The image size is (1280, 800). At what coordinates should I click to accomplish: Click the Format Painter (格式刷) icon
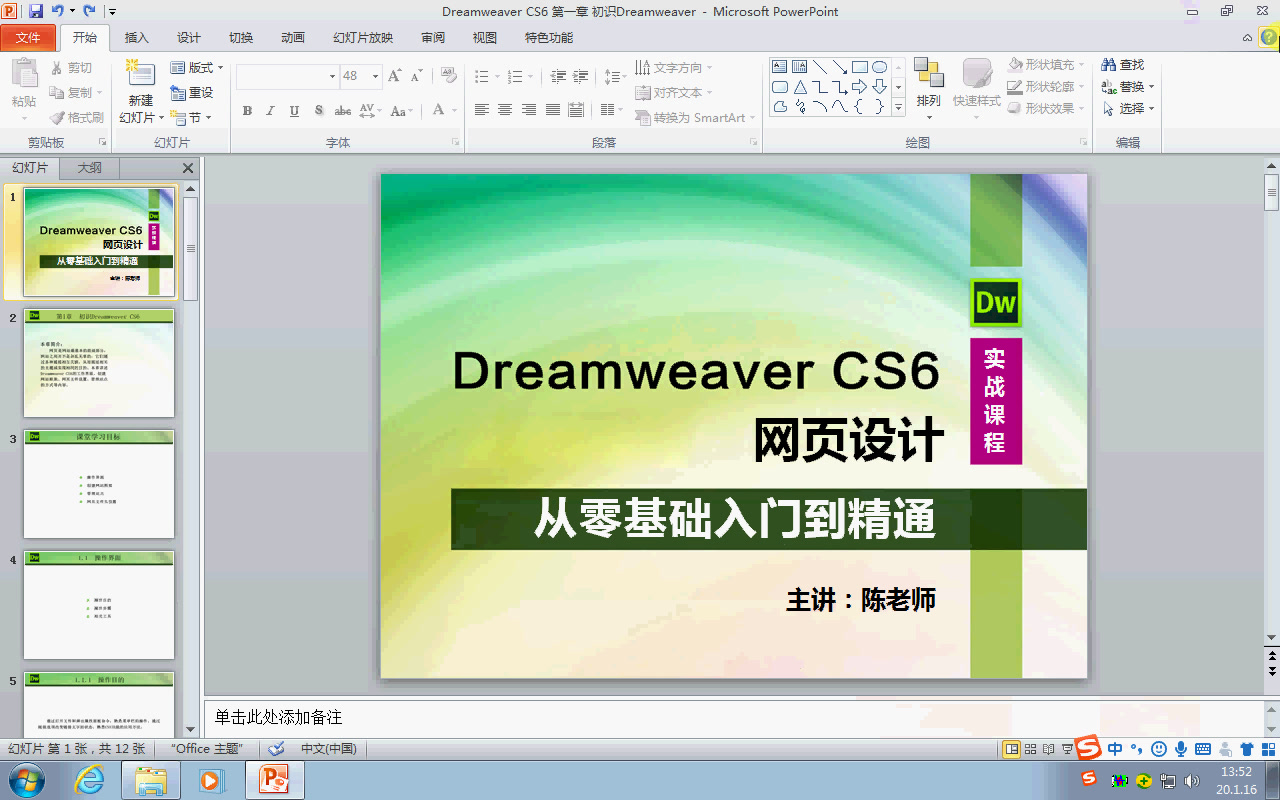coord(58,117)
